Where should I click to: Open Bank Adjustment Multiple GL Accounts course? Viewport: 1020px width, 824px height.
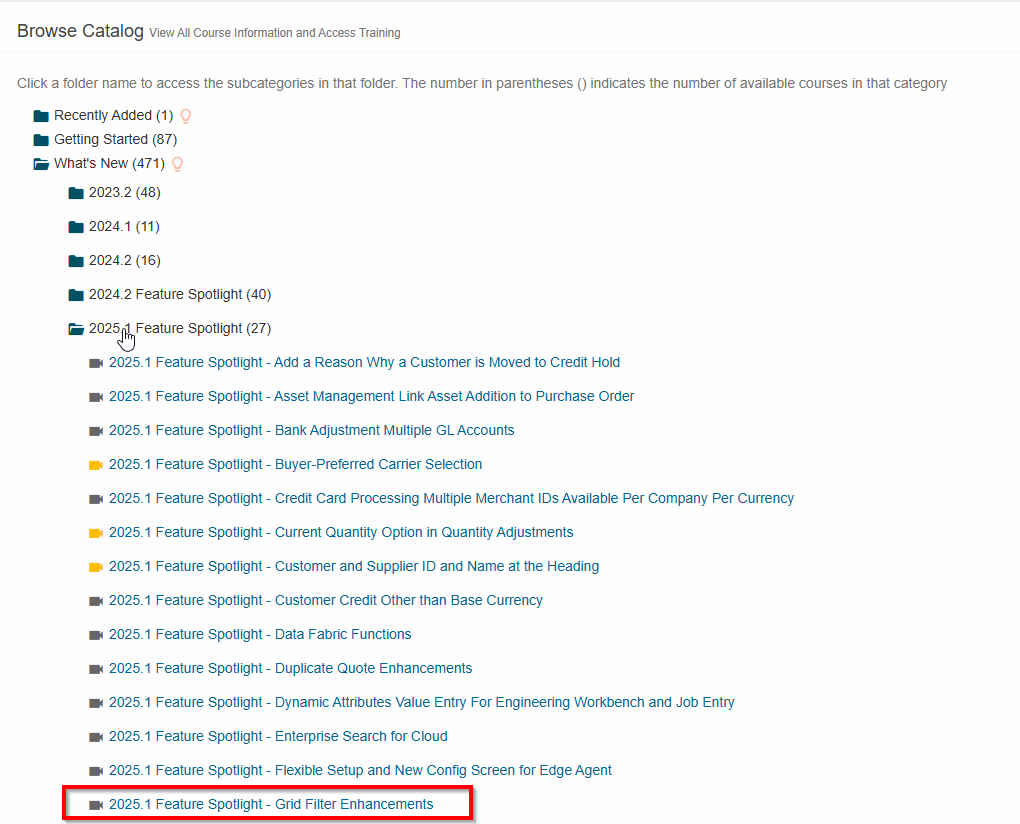tap(312, 430)
